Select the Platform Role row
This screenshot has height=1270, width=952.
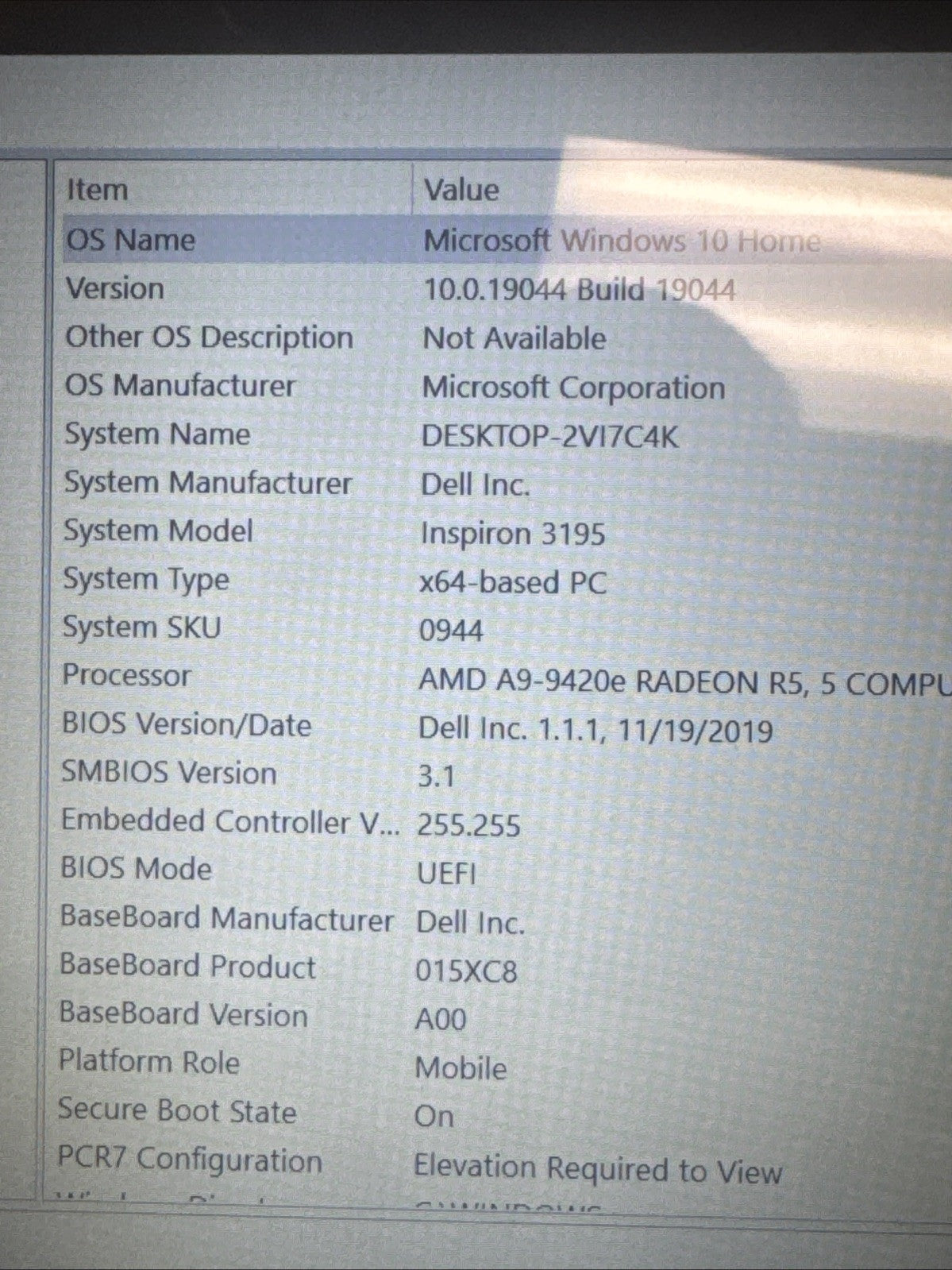[148, 1062]
